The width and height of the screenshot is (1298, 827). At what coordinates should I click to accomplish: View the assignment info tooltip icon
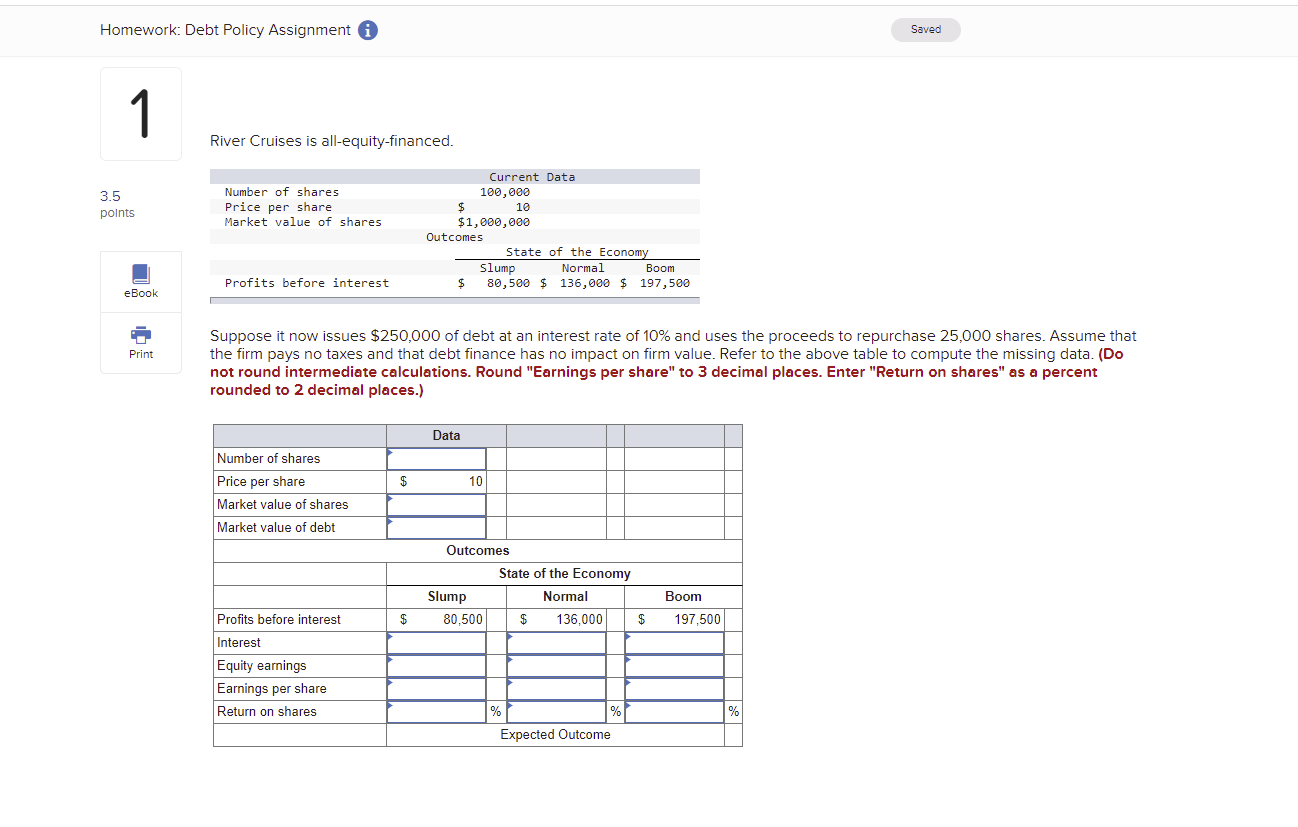tap(367, 30)
